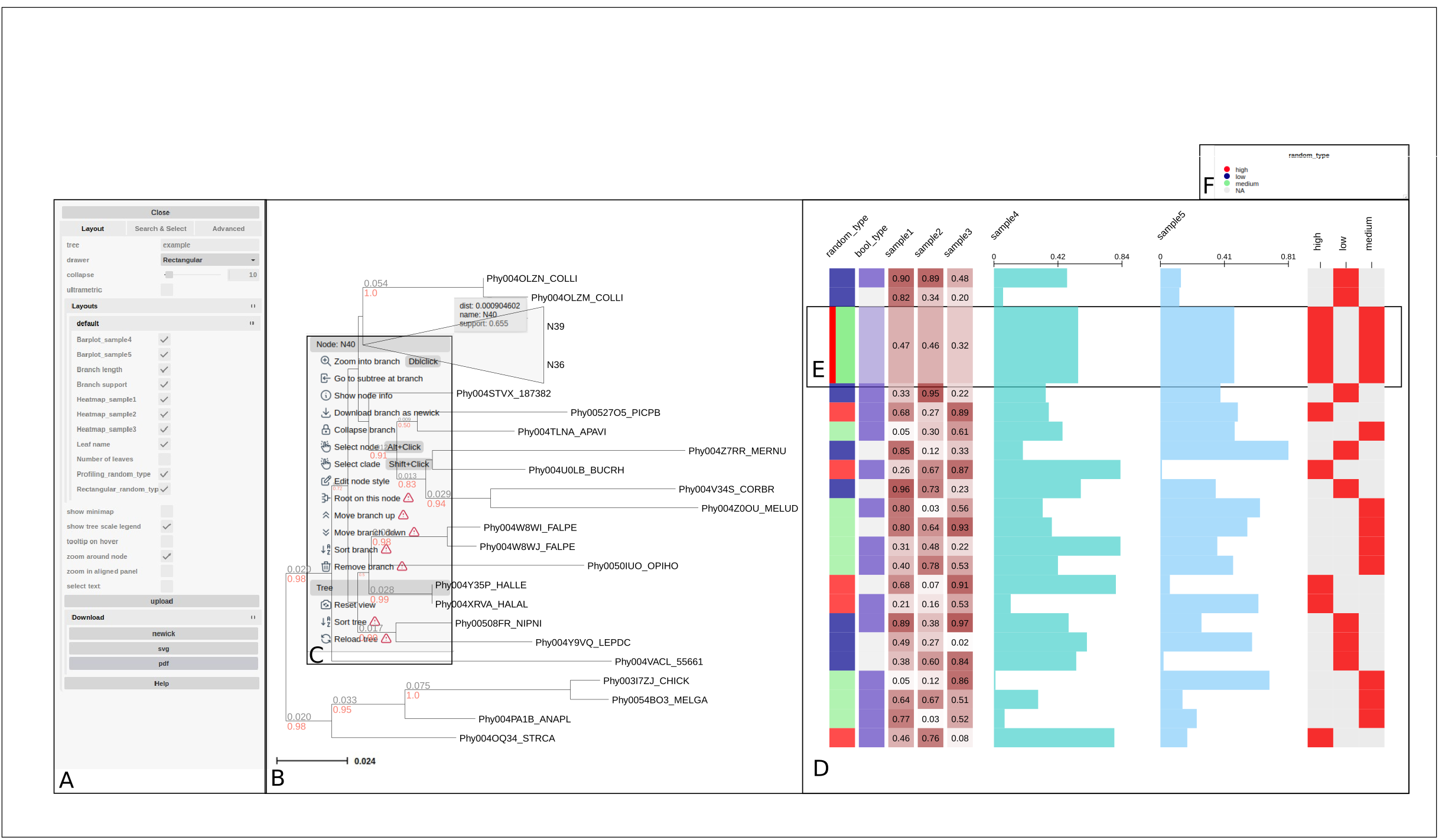Enable the tooltip on hover checkbox

pos(167,541)
